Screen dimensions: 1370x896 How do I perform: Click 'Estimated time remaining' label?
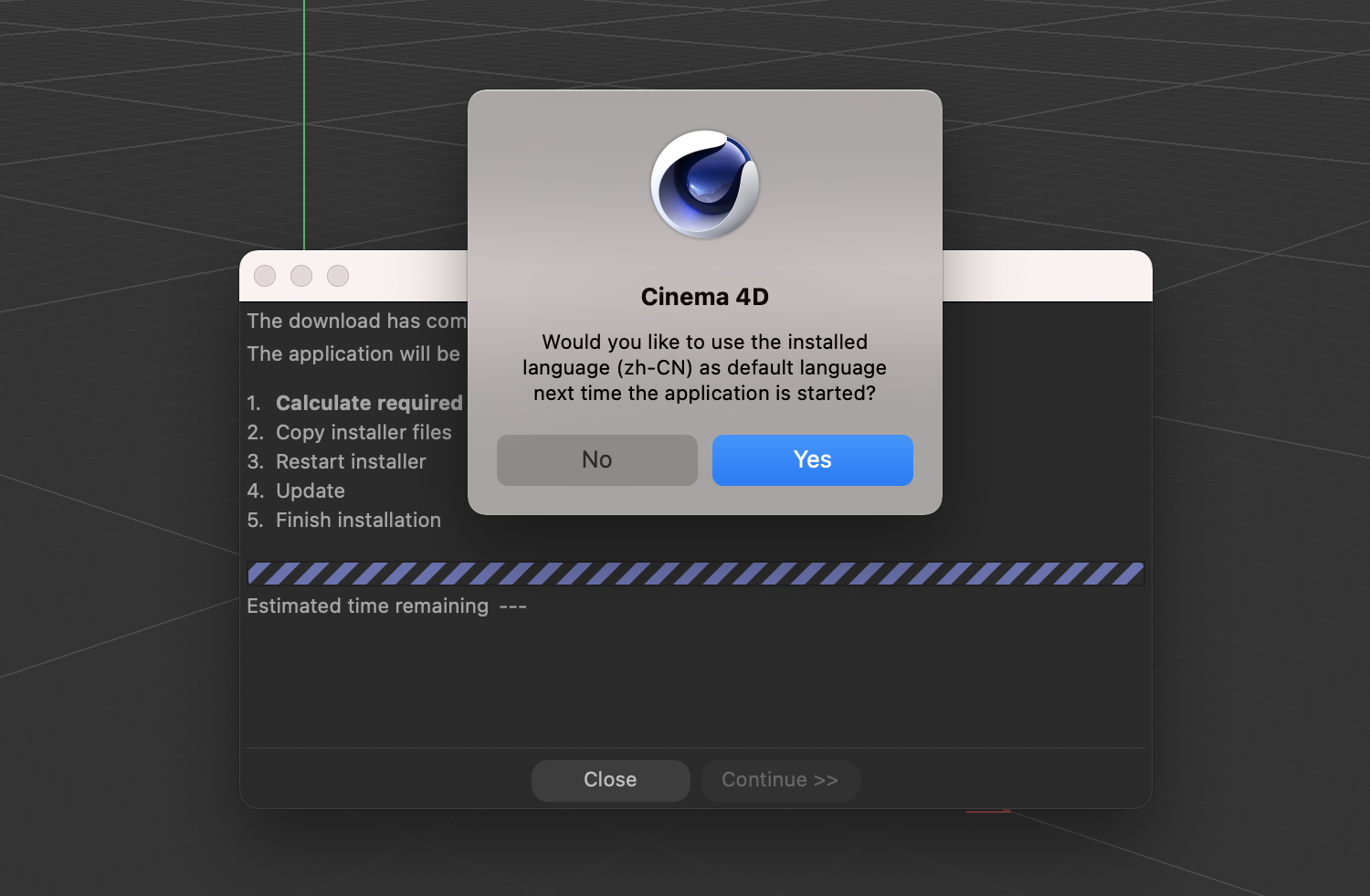click(x=367, y=606)
